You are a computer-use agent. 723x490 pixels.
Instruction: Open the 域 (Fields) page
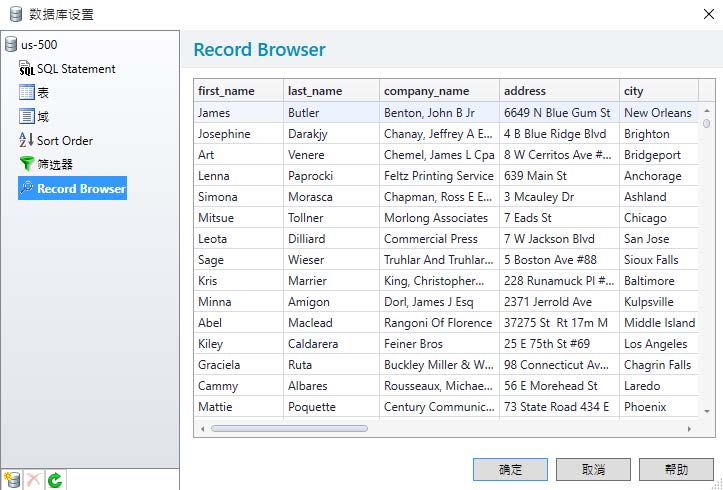point(43,117)
